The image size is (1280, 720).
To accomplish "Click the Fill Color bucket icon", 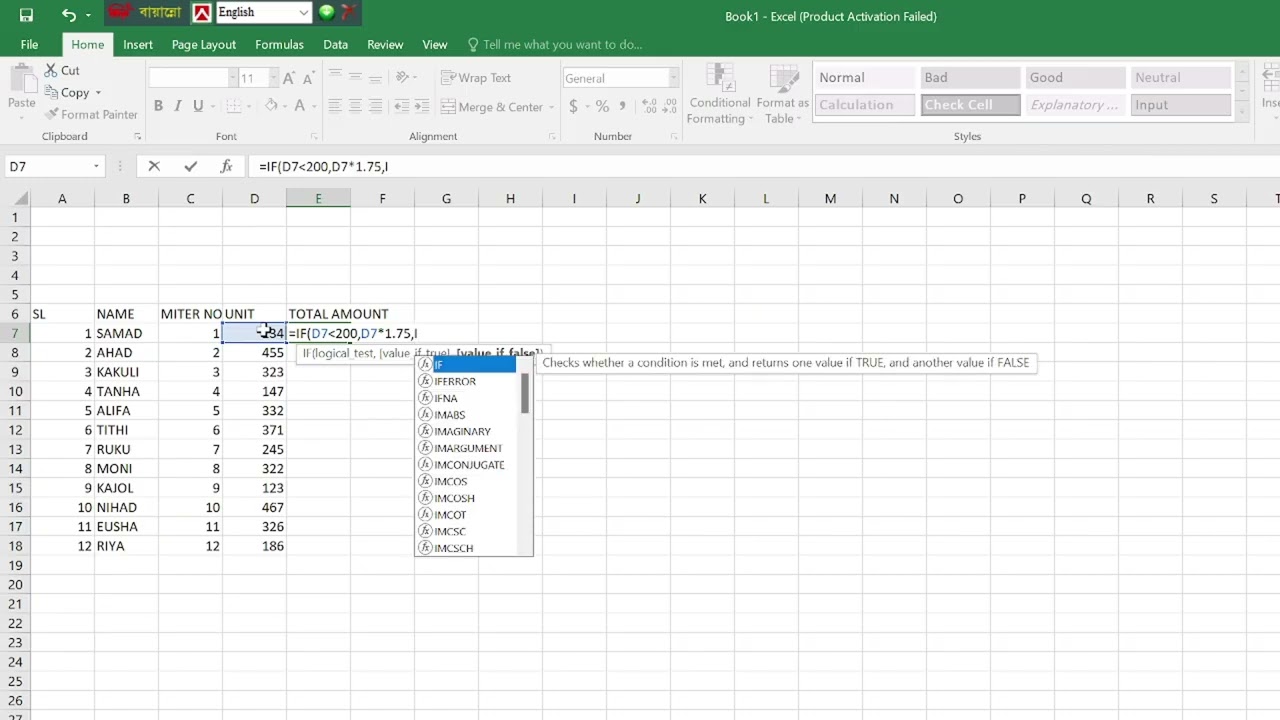I will click(x=271, y=107).
